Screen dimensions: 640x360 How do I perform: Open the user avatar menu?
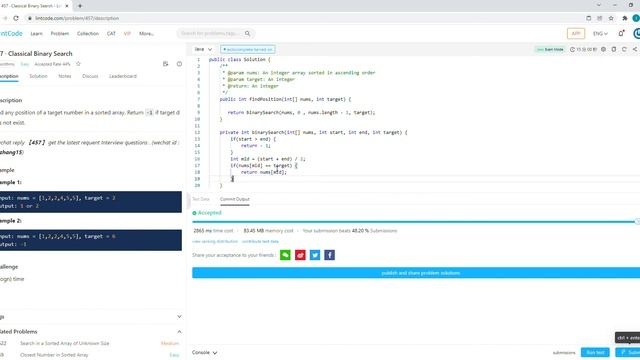[x=636, y=33]
